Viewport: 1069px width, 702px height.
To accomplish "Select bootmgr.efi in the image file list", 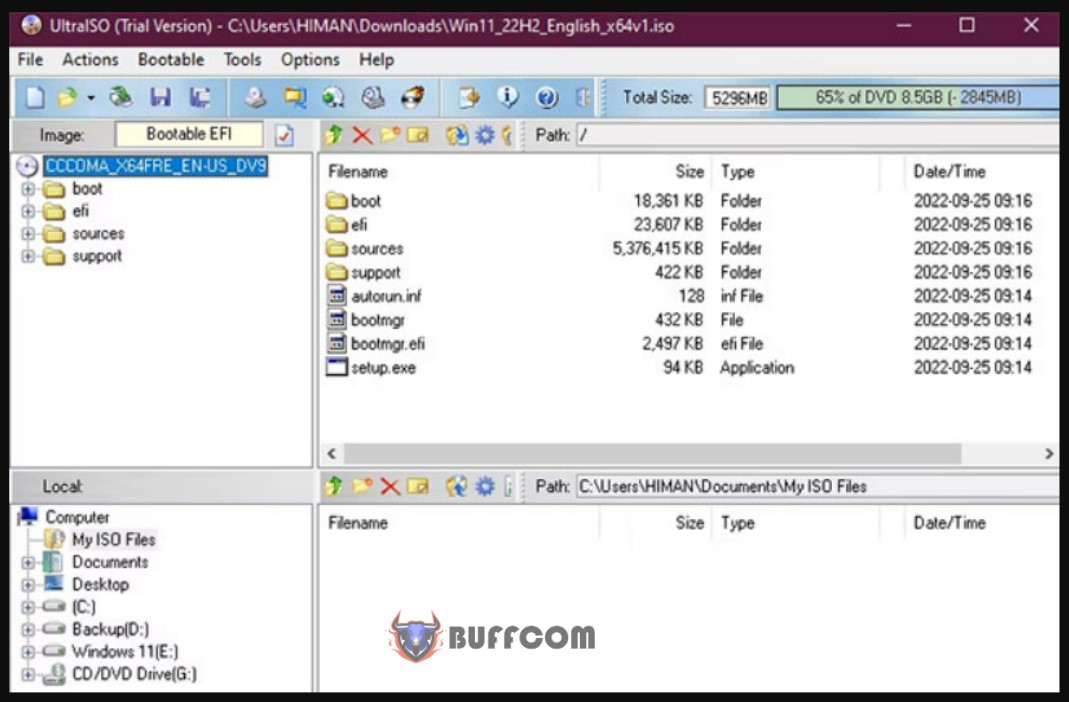I will pos(388,344).
